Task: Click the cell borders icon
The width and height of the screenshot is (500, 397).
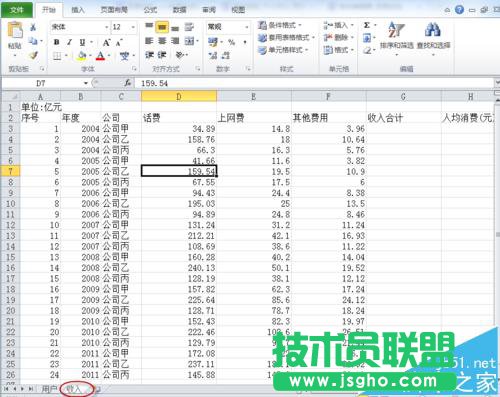Action: (x=57, y=56)
